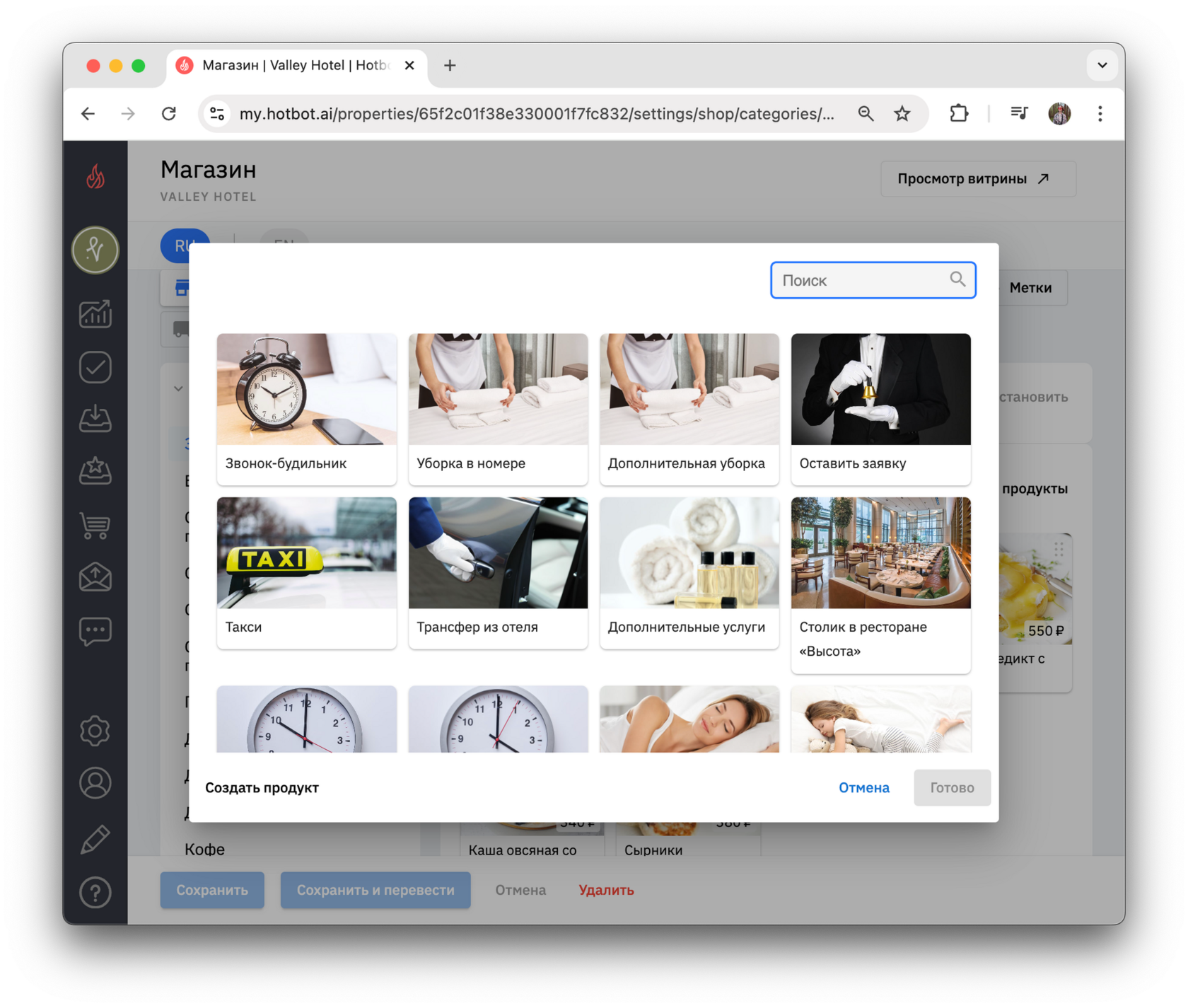Select the Дополнительная уборка product card
Image resolution: width=1188 pixels, height=1008 pixels.
[x=689, y=409]
